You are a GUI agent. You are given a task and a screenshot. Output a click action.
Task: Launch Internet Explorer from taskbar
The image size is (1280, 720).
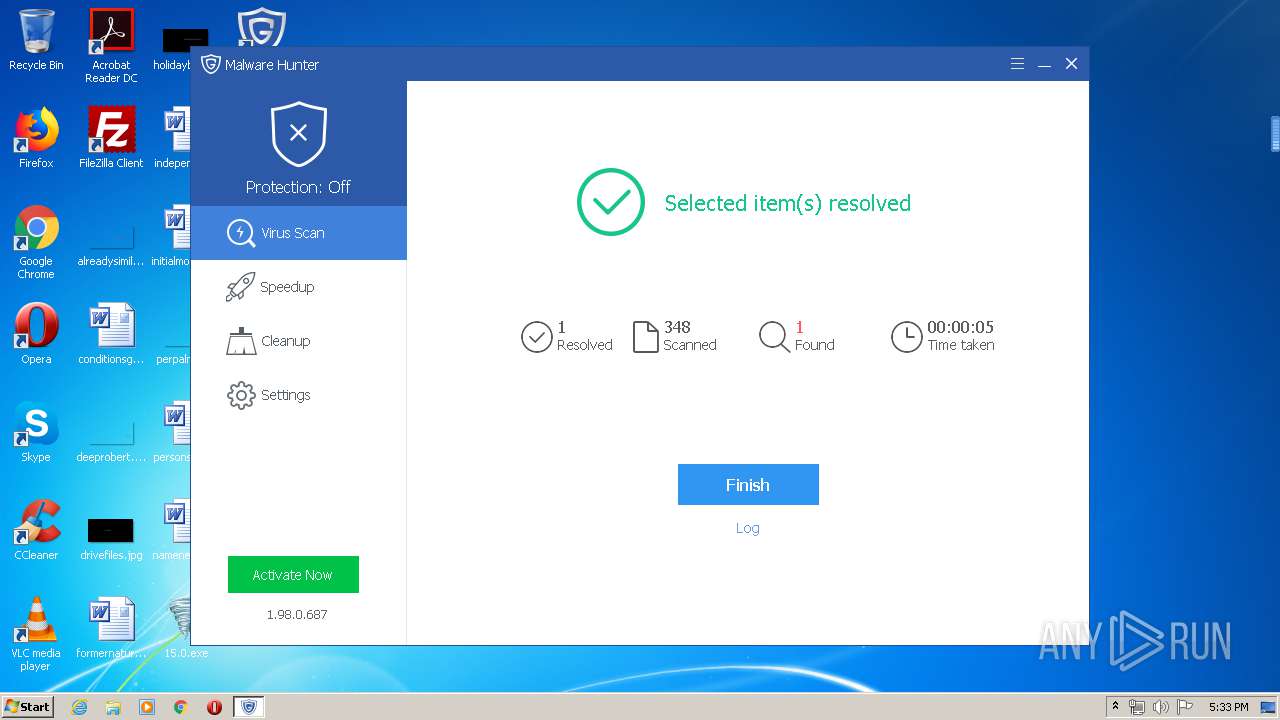[x=79, y=707]
